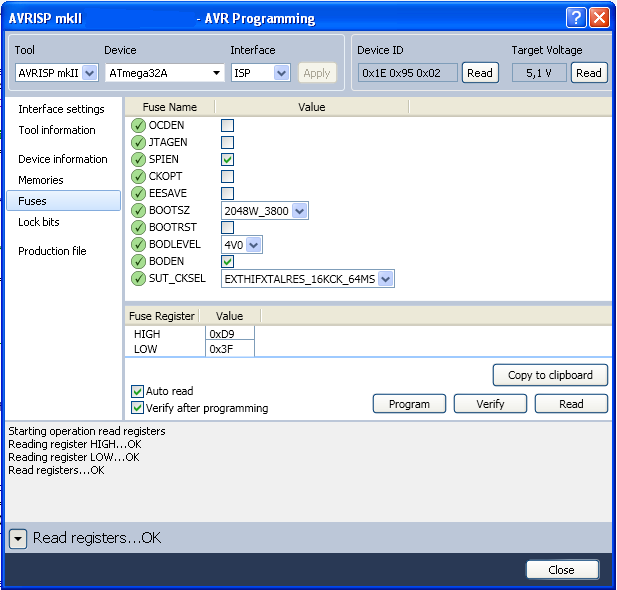
Task: Enable the JTAGEN fuse checkbox
Action: click(227, 143)
